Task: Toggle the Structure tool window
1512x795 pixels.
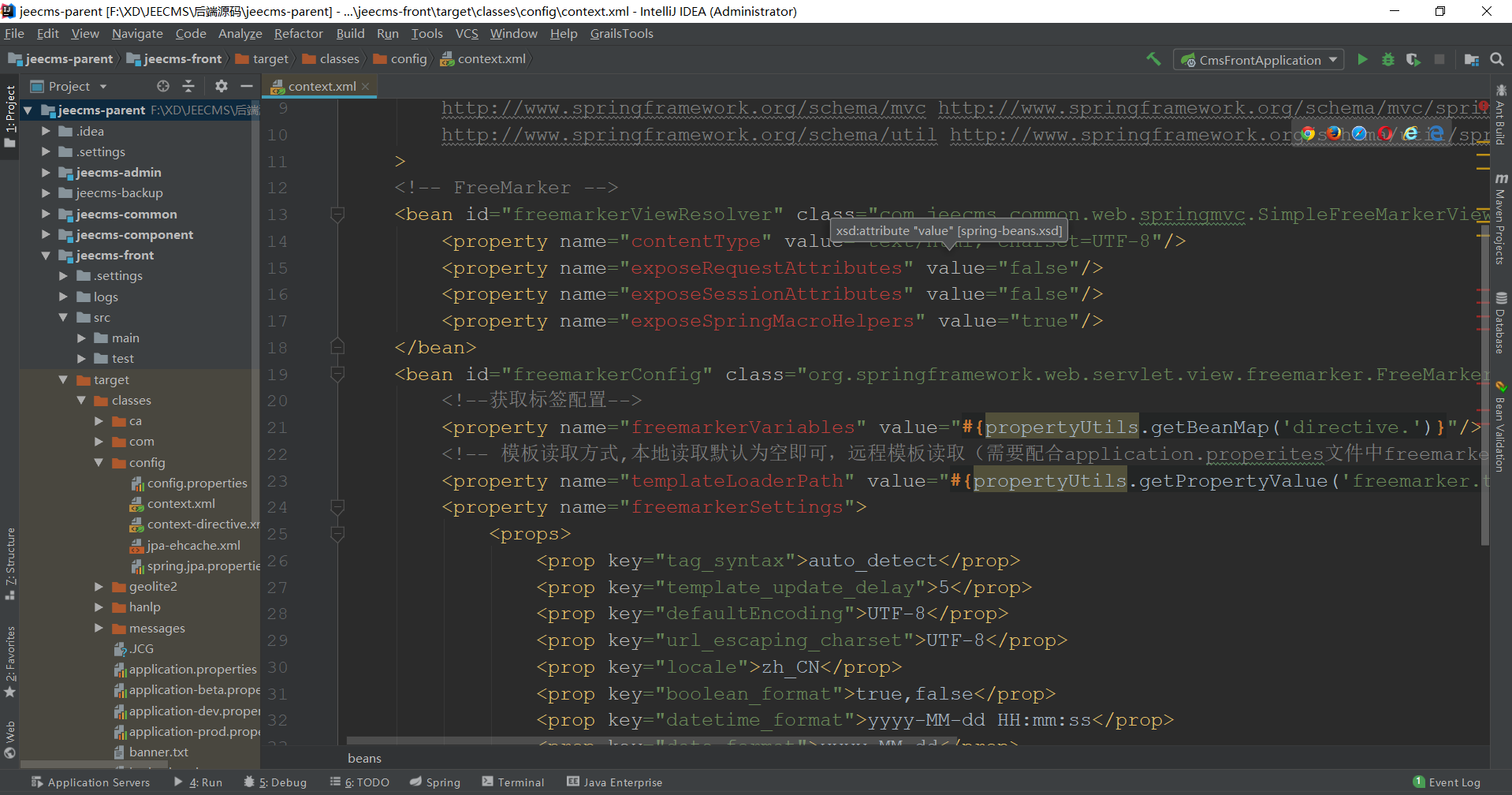Action: tap(10, 562)
